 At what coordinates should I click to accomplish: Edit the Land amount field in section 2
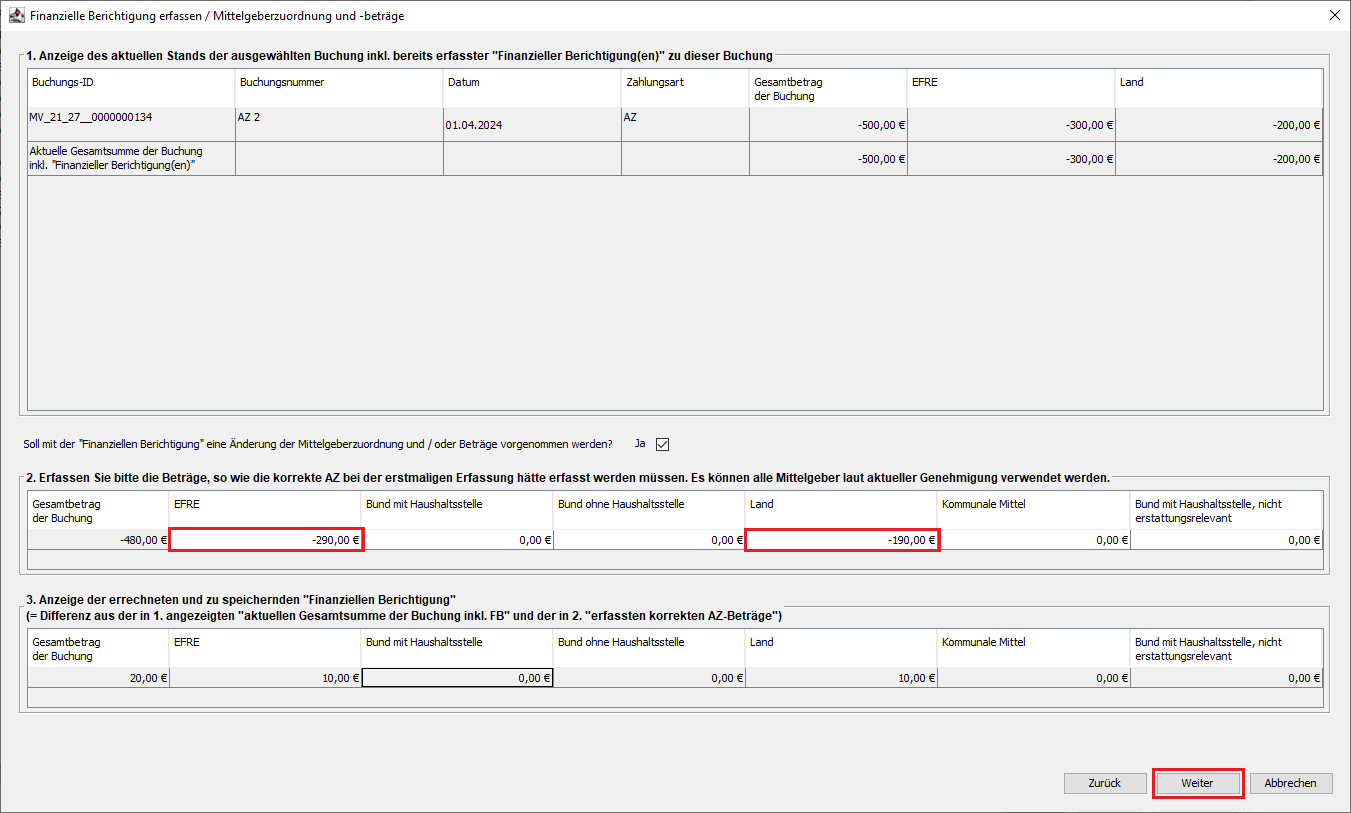pos(841,540)
